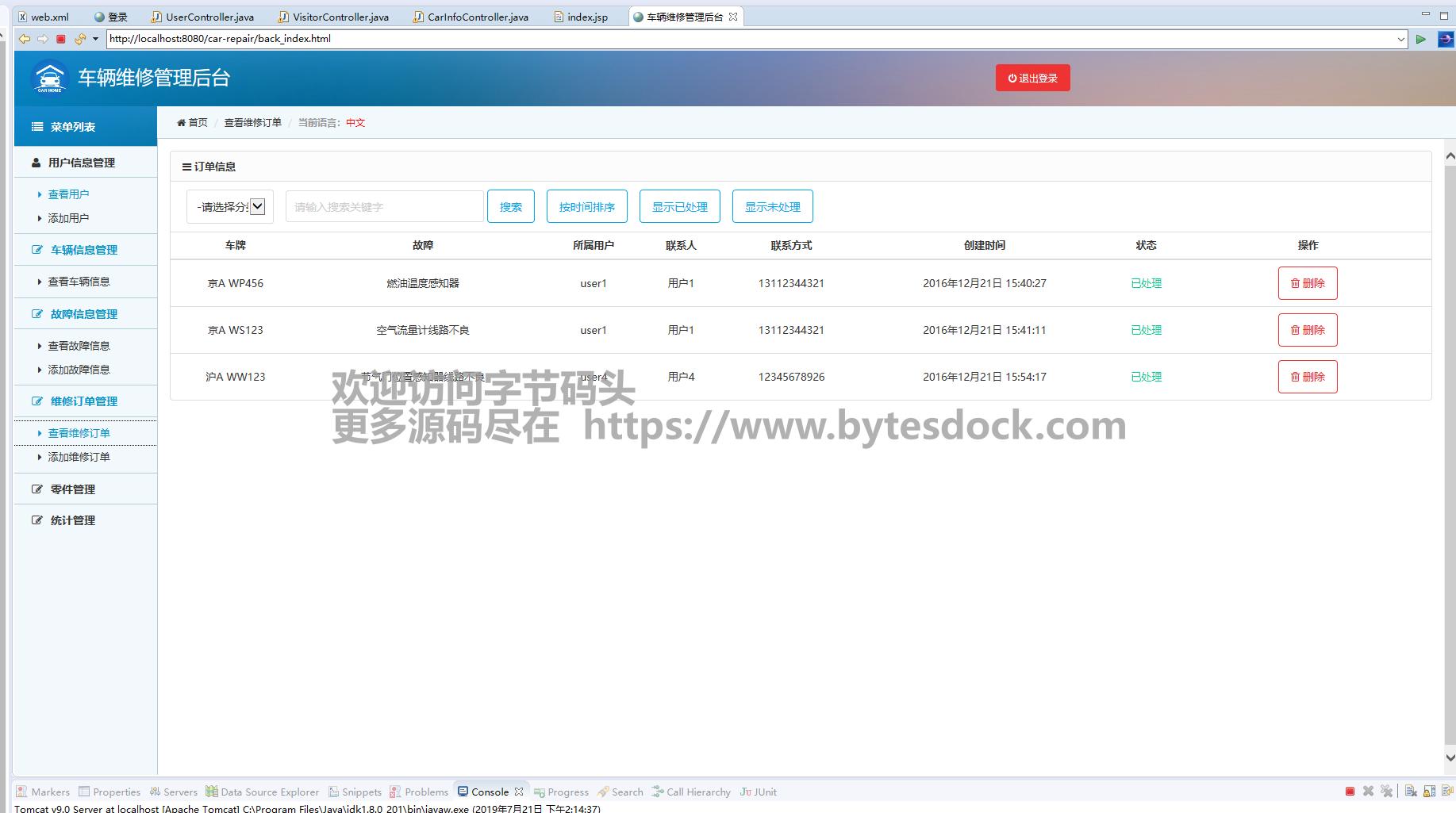Click green Go arrow beside URL bar
Viewport: 1456px width, 813px height.
tap(1421, 39)
